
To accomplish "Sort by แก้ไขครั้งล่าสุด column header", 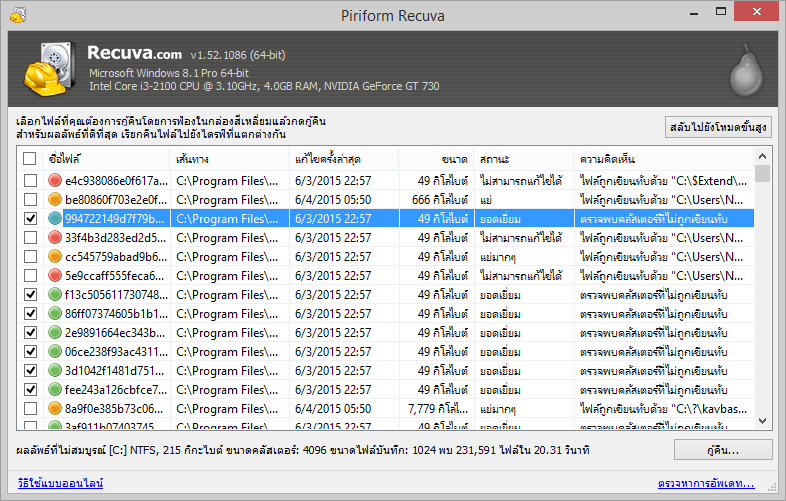I will (x=344, y=159).
